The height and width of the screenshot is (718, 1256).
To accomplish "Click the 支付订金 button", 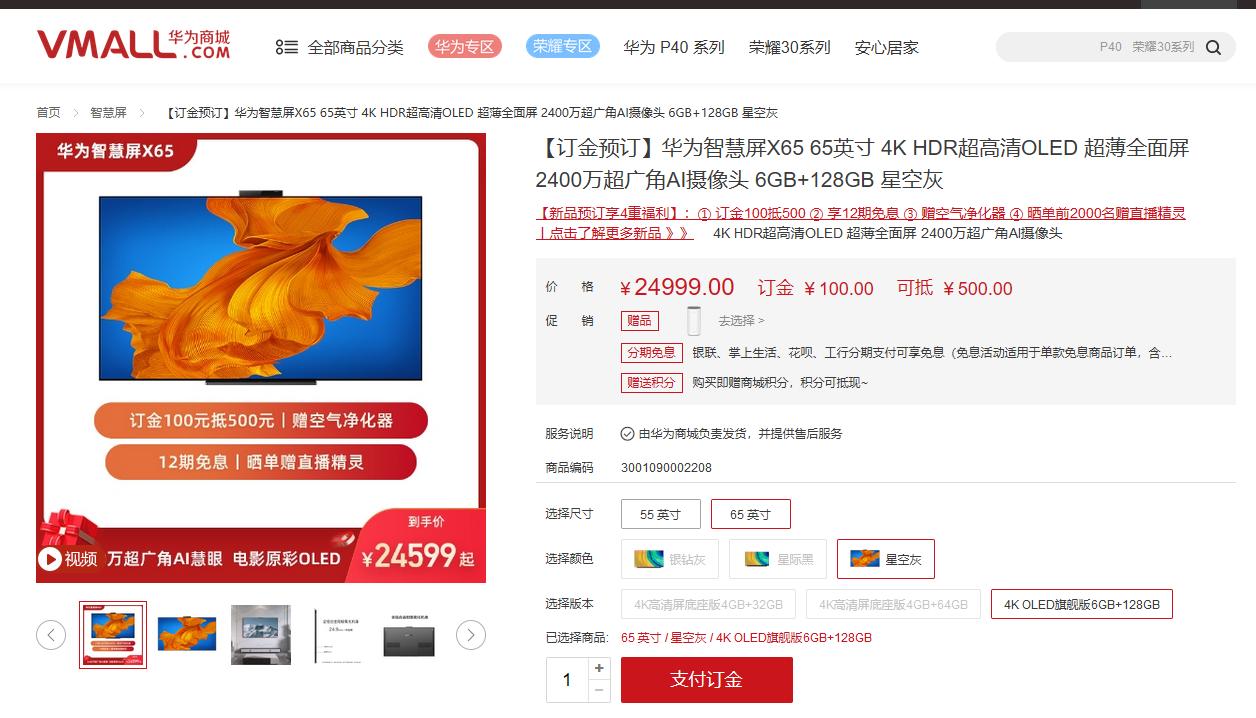I will tap(707, 680).
